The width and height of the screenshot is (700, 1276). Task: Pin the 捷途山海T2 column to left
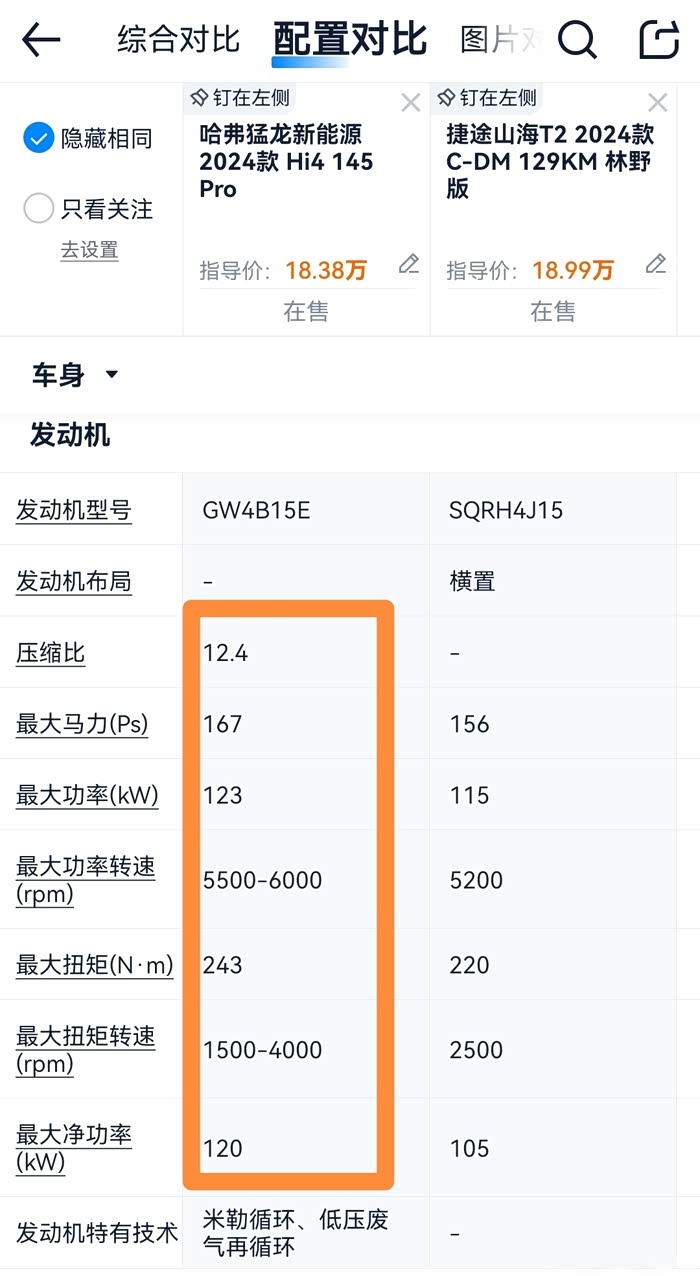pos(487,98)
